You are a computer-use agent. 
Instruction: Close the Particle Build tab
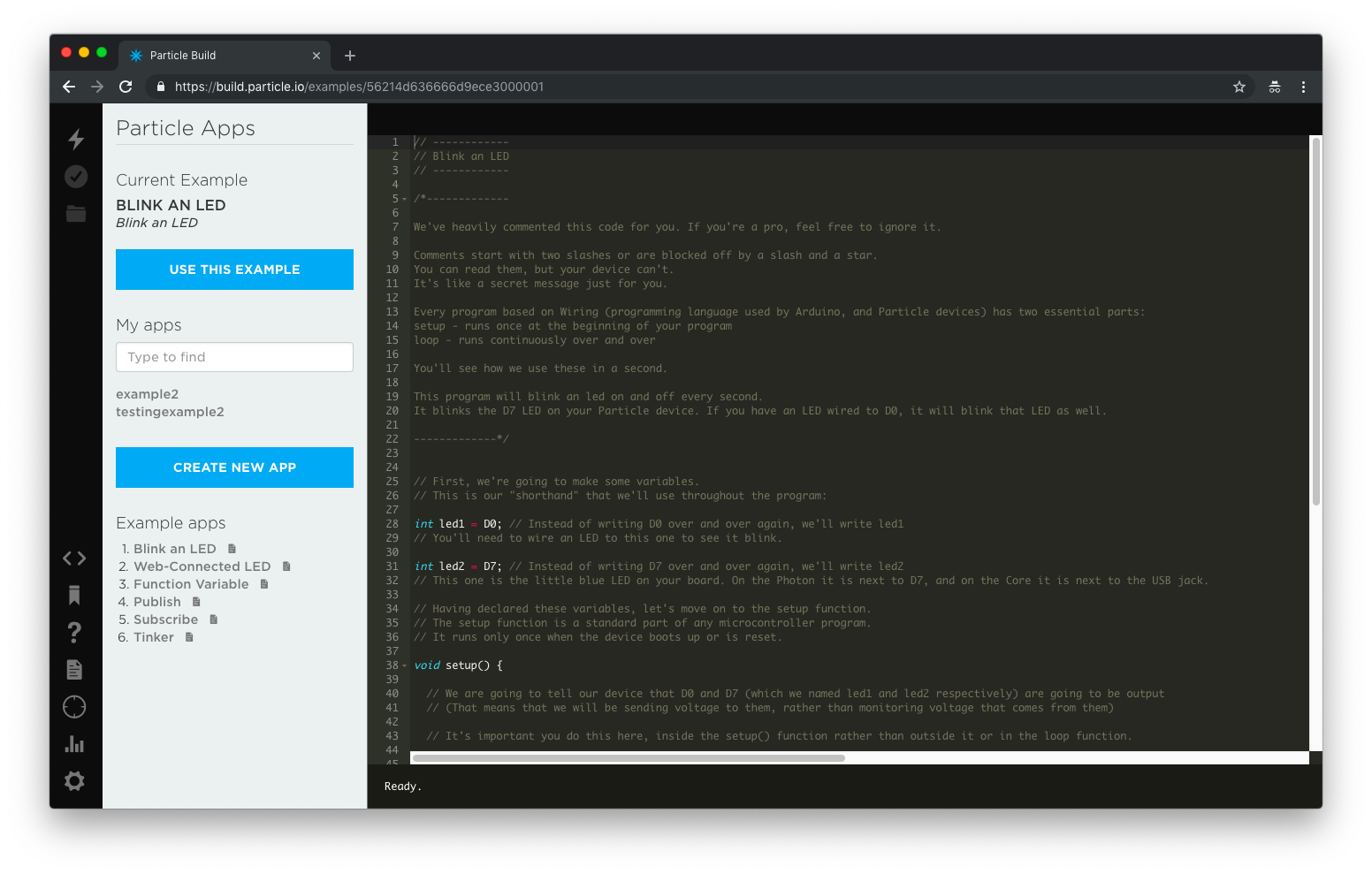[x=316, y=56]
